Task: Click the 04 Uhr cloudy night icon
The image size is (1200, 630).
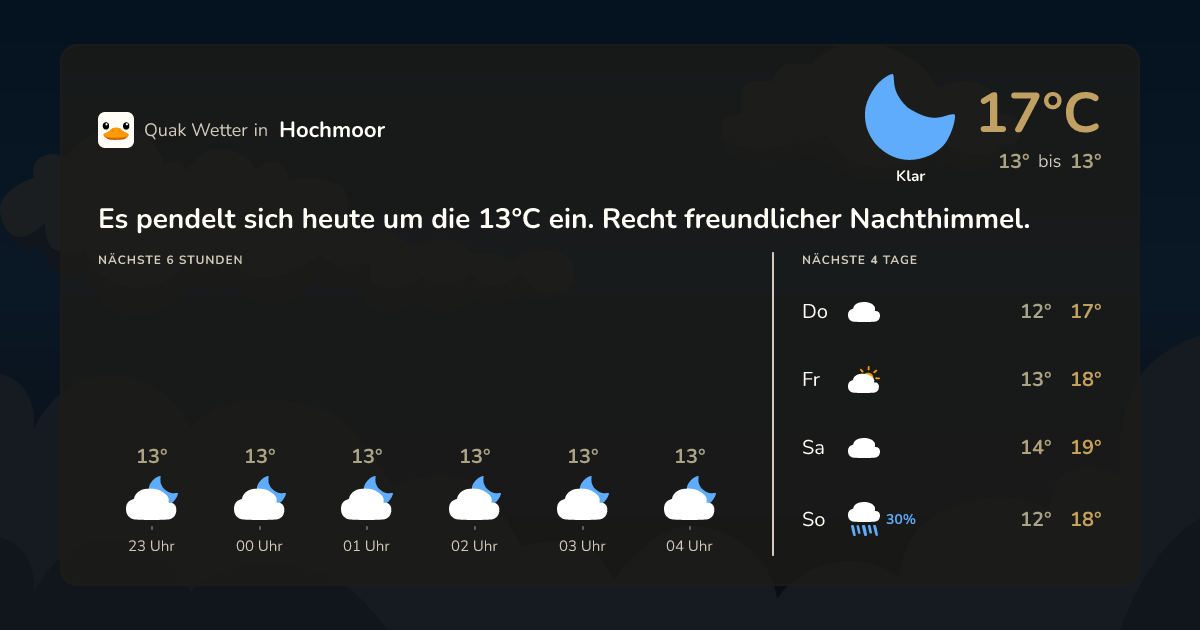Action: point(690,498)
